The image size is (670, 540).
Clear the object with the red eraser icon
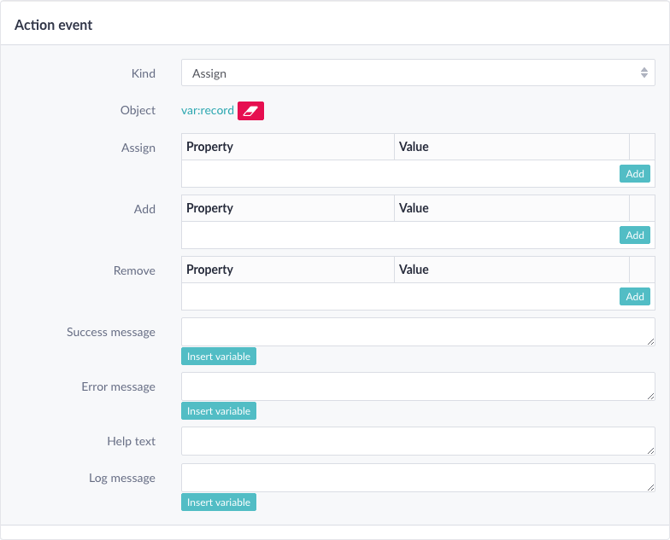tap(251, 110)
